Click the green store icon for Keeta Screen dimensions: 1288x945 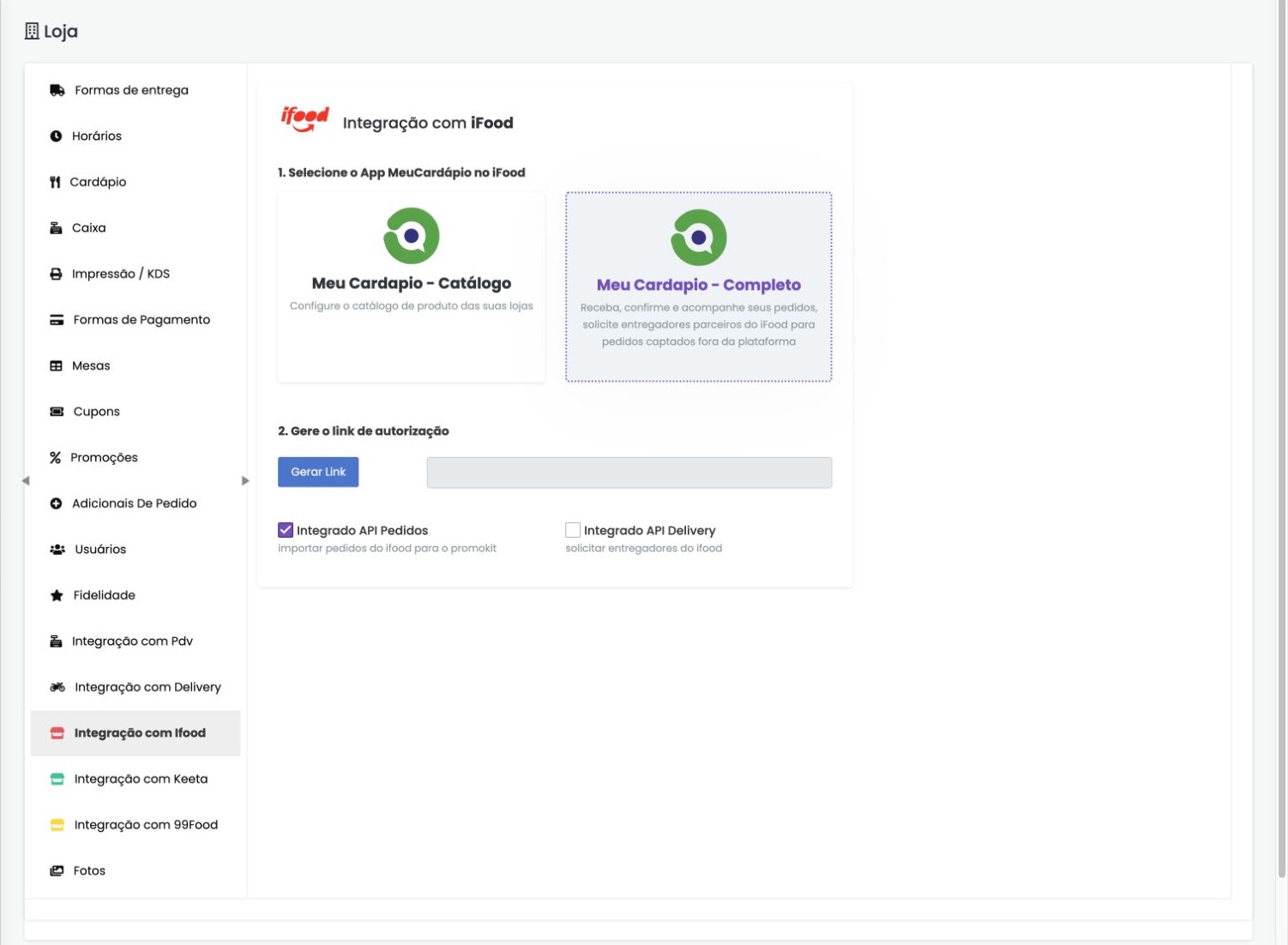(57, 779)
